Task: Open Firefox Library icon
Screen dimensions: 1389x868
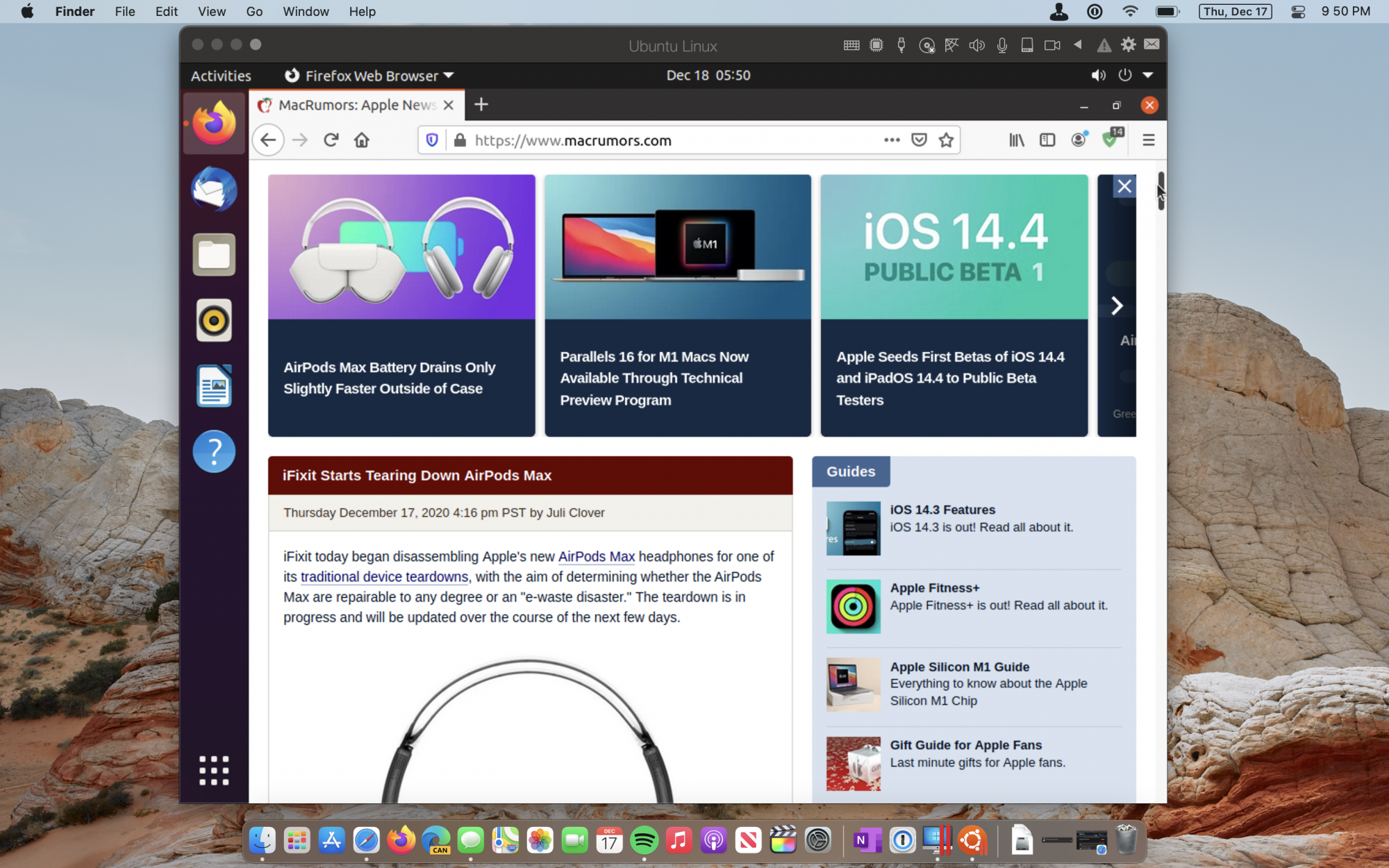Action: (1017, 140)
